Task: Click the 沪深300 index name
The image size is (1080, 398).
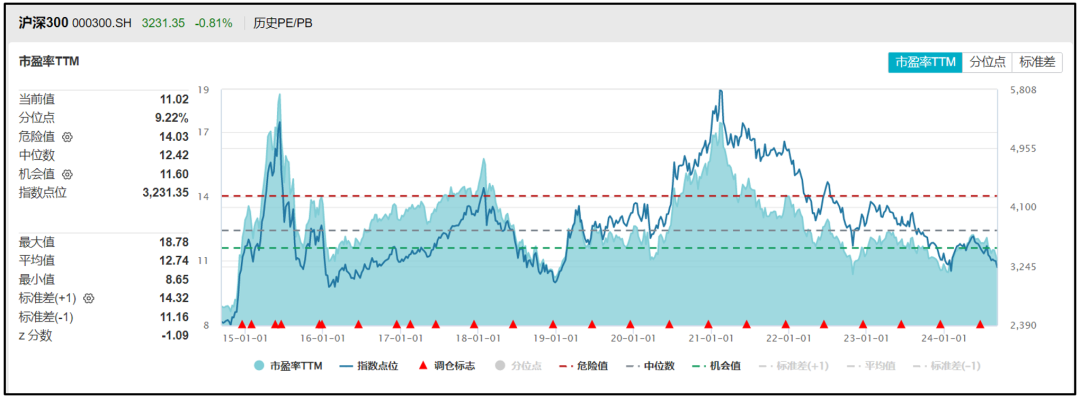Action: [x=43, y=23]
